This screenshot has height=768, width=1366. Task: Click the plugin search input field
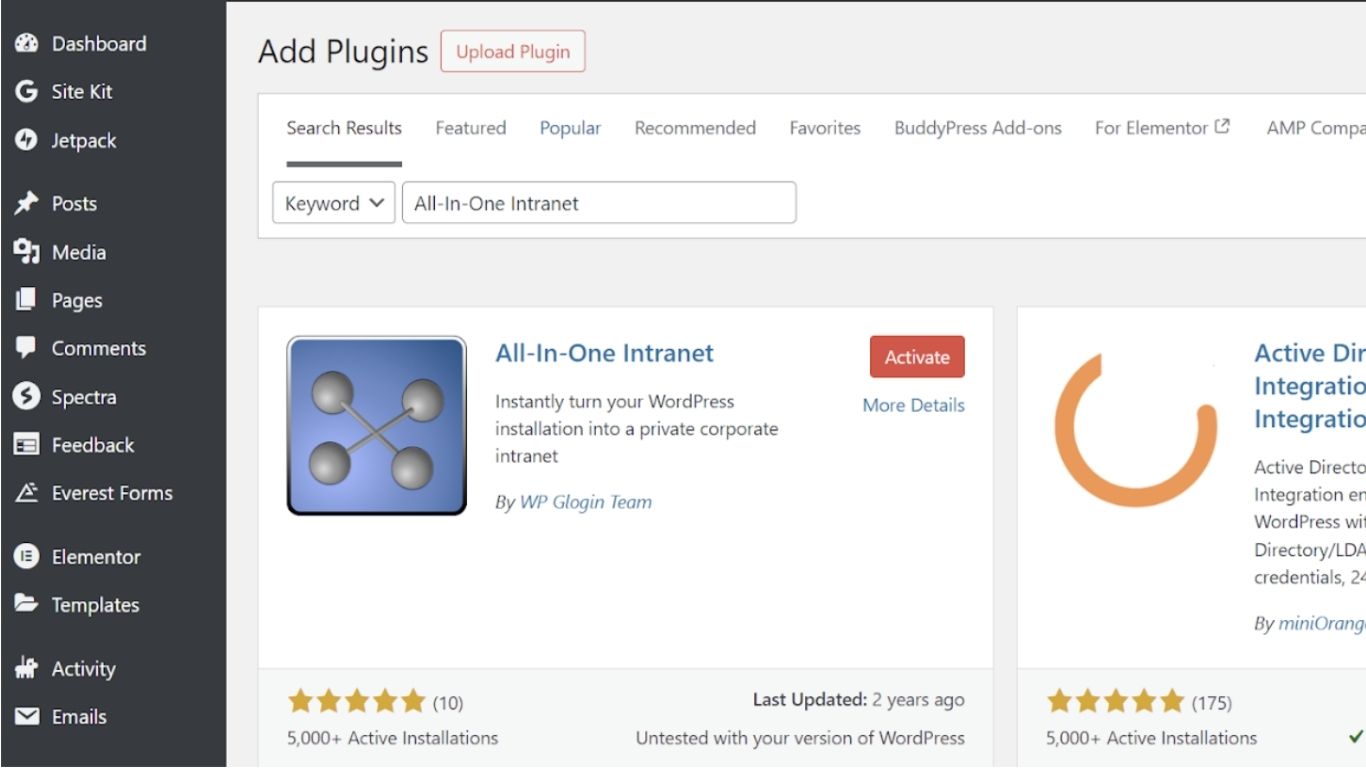tap(598, 203)
